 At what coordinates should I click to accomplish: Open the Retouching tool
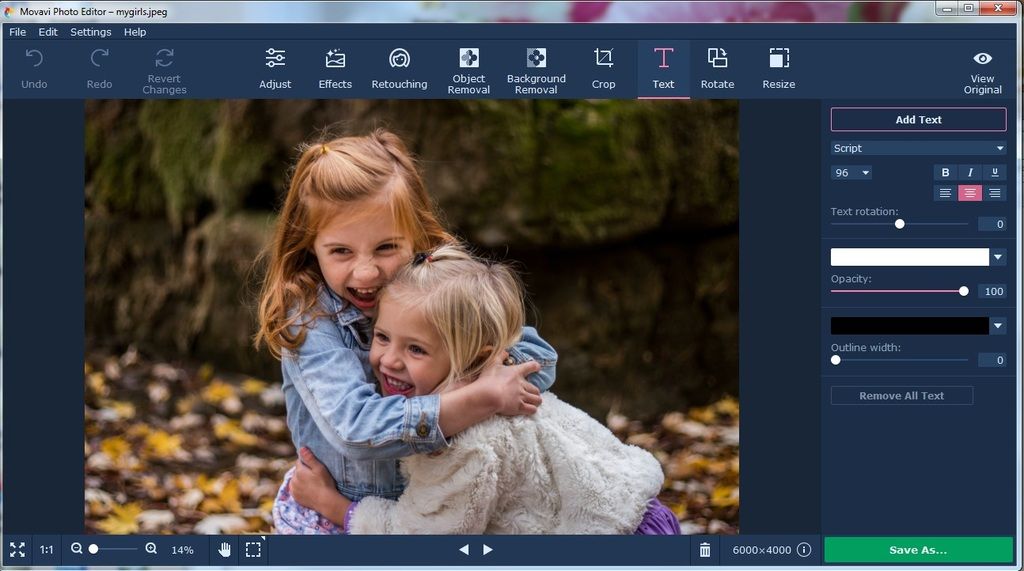click(399, 69)
